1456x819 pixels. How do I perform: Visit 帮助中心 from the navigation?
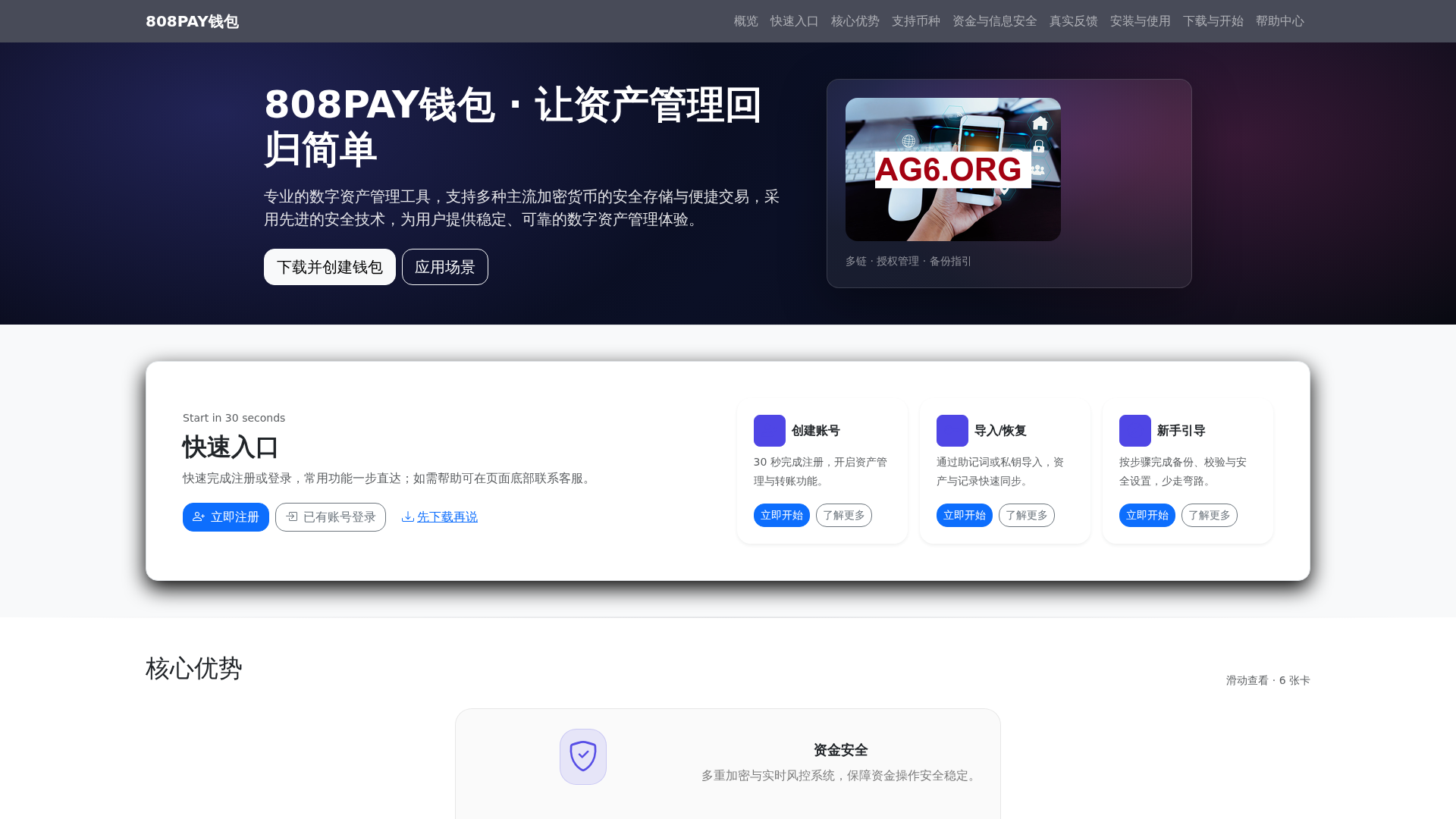(1279, 21)
